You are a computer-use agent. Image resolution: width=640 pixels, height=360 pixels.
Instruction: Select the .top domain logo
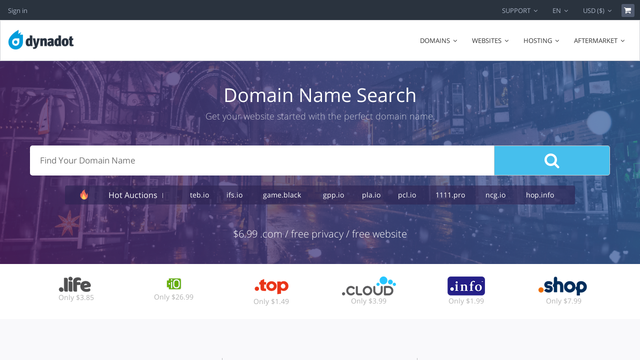(x=271, y=286)
